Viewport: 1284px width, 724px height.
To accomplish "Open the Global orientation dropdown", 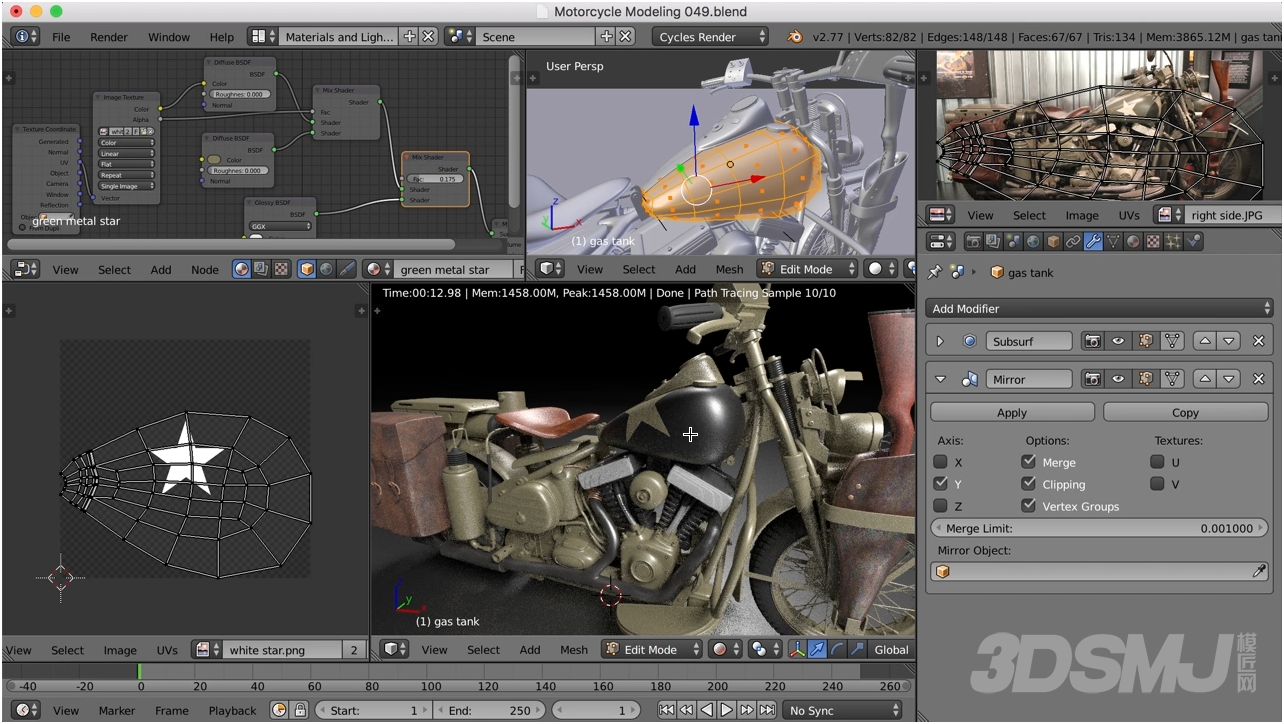I will pyautogui.click(x=890, y=649).
